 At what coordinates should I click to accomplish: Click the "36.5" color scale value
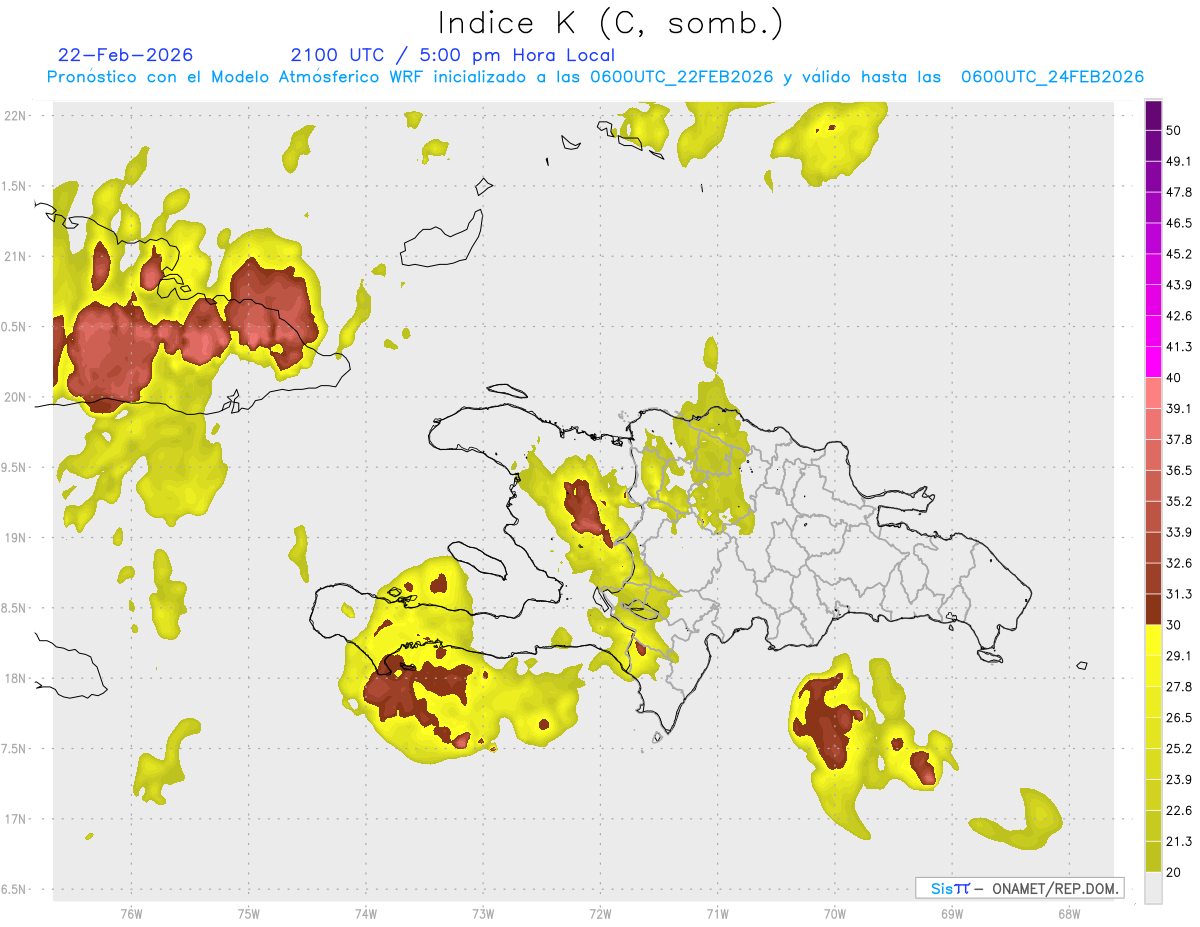(x=1179, y=470)
